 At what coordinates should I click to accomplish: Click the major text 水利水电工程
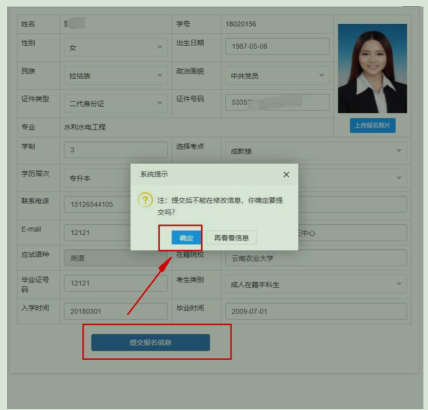coord(85,127)
